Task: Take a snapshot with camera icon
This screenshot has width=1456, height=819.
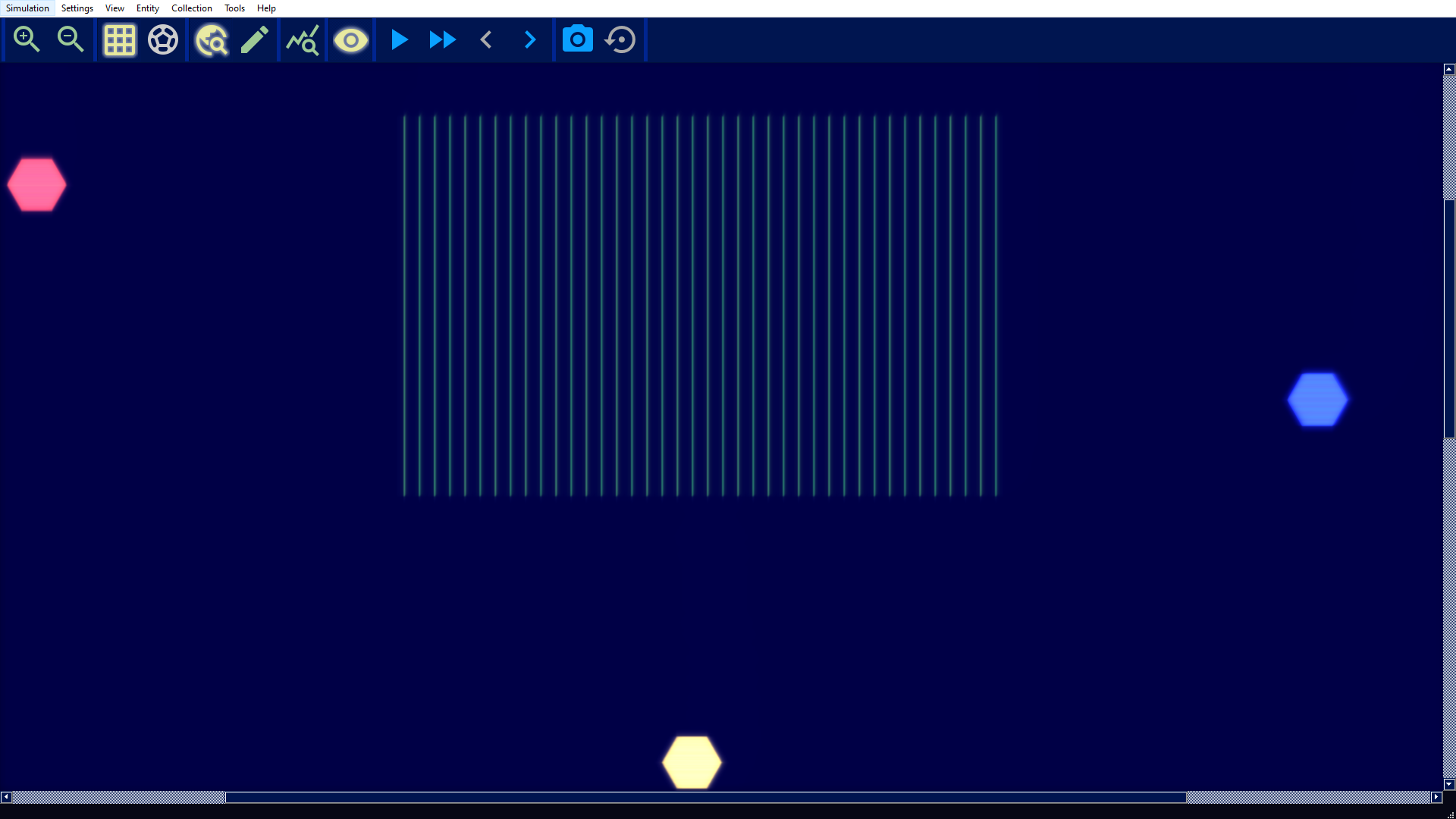Action: [577, 39]
